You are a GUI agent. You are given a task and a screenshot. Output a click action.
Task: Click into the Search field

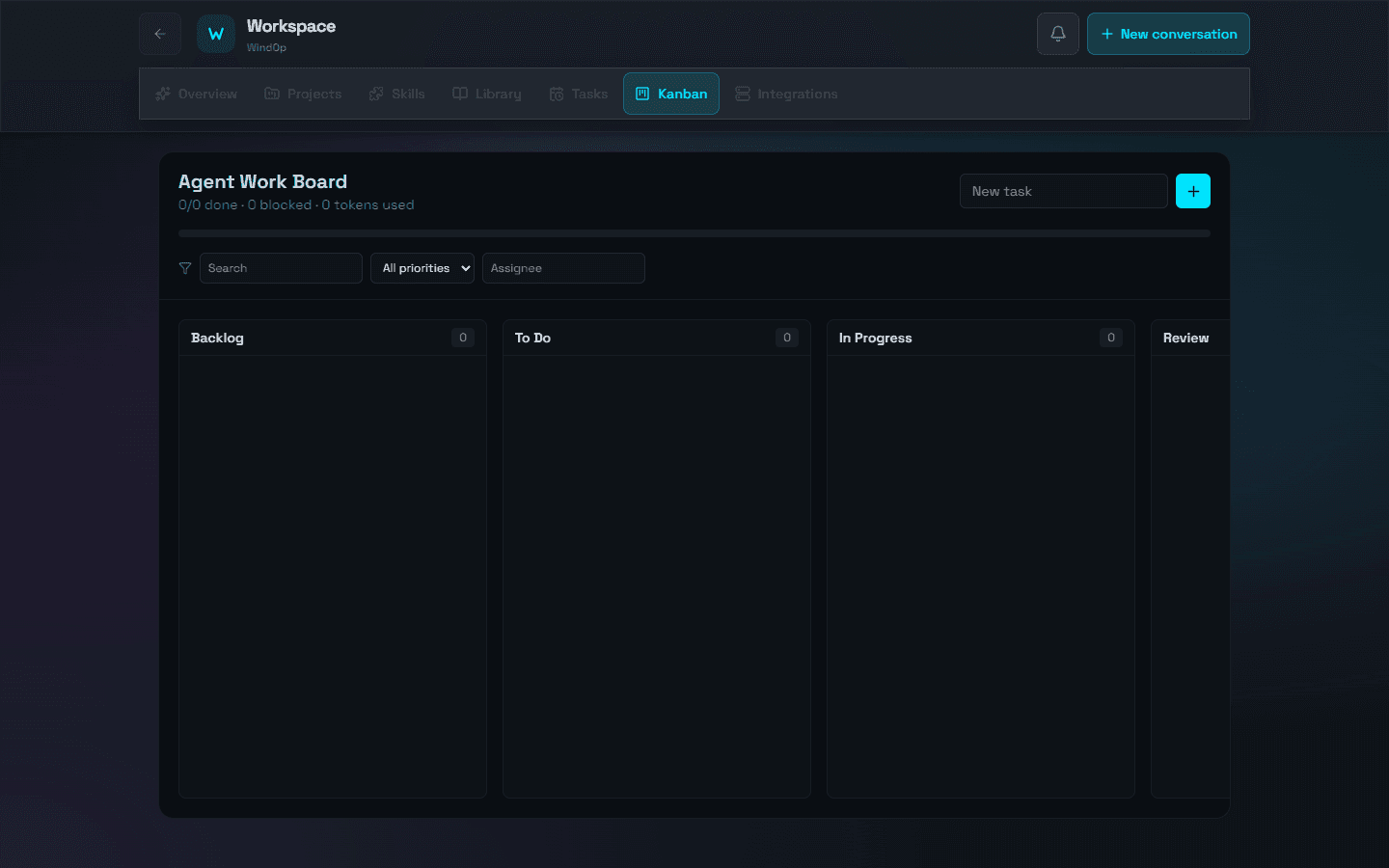pyautogui.click(x=281, y=268)
